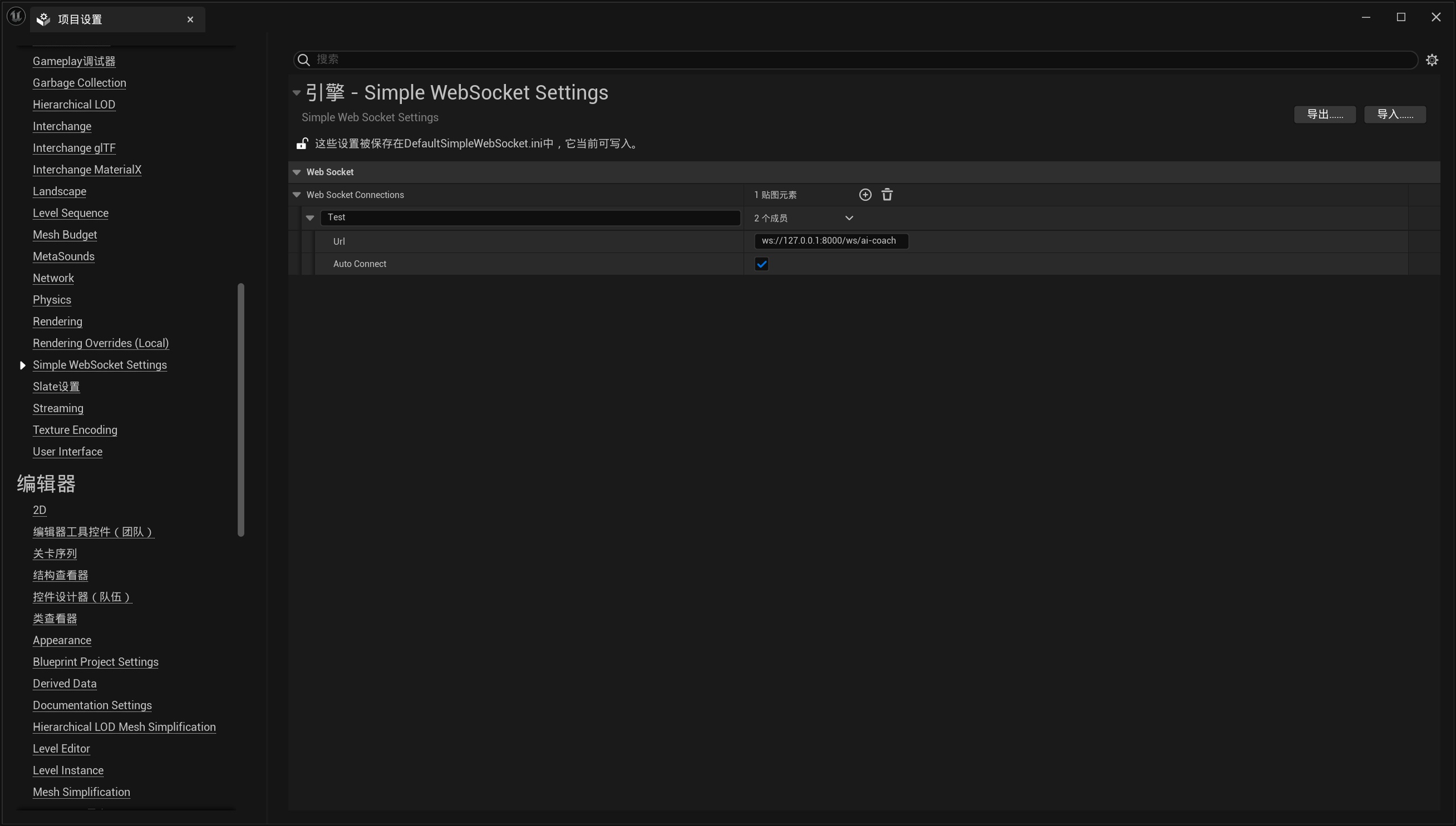Collapse the 引擎 - Simple WebSocket Settings header
This screenshot has width=1456, height=826.
click(296, 93)
